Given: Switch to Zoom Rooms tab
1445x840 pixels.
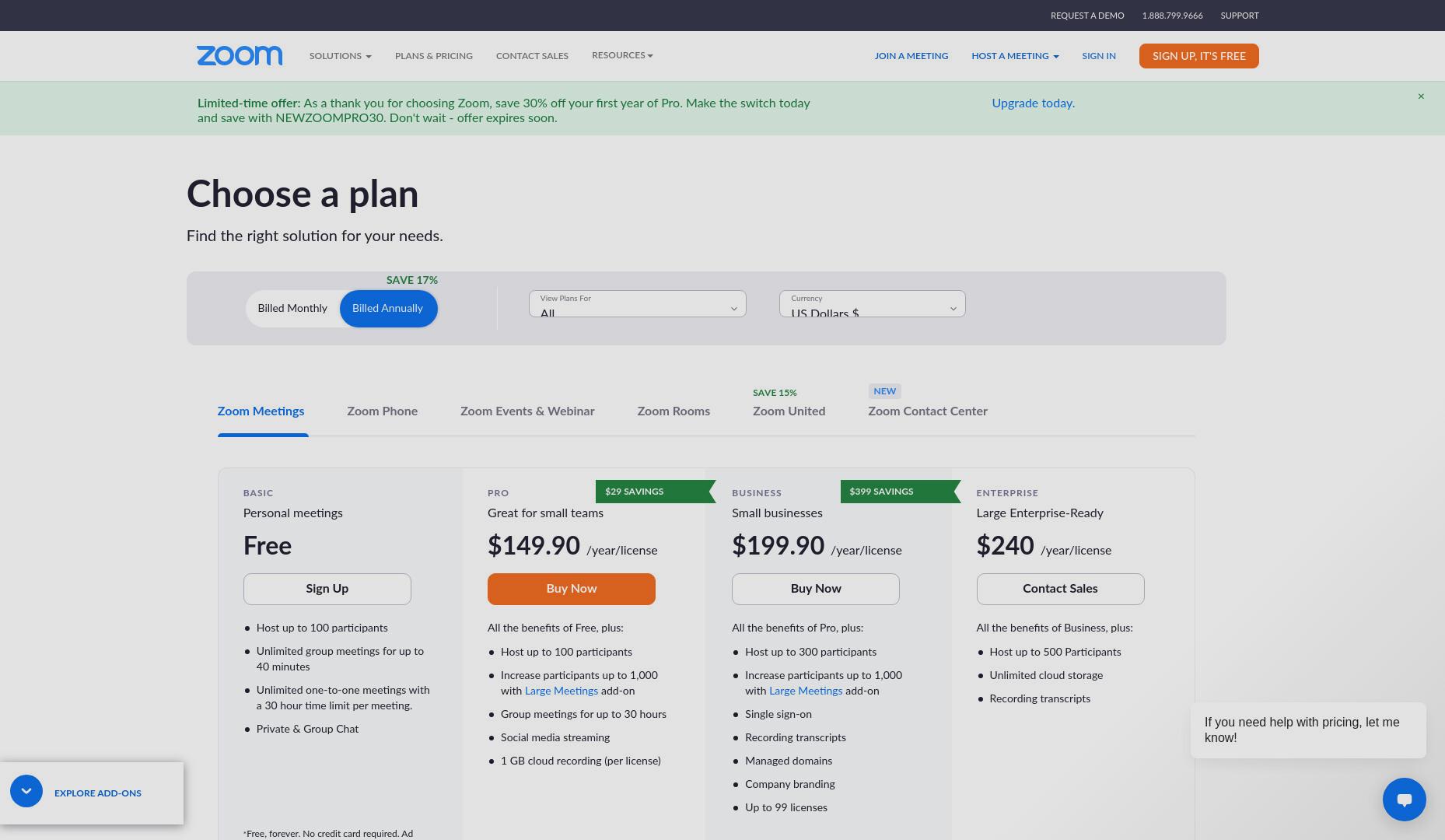Looking at the screenshot, I should pyautogui.click(x=674, y=411).
